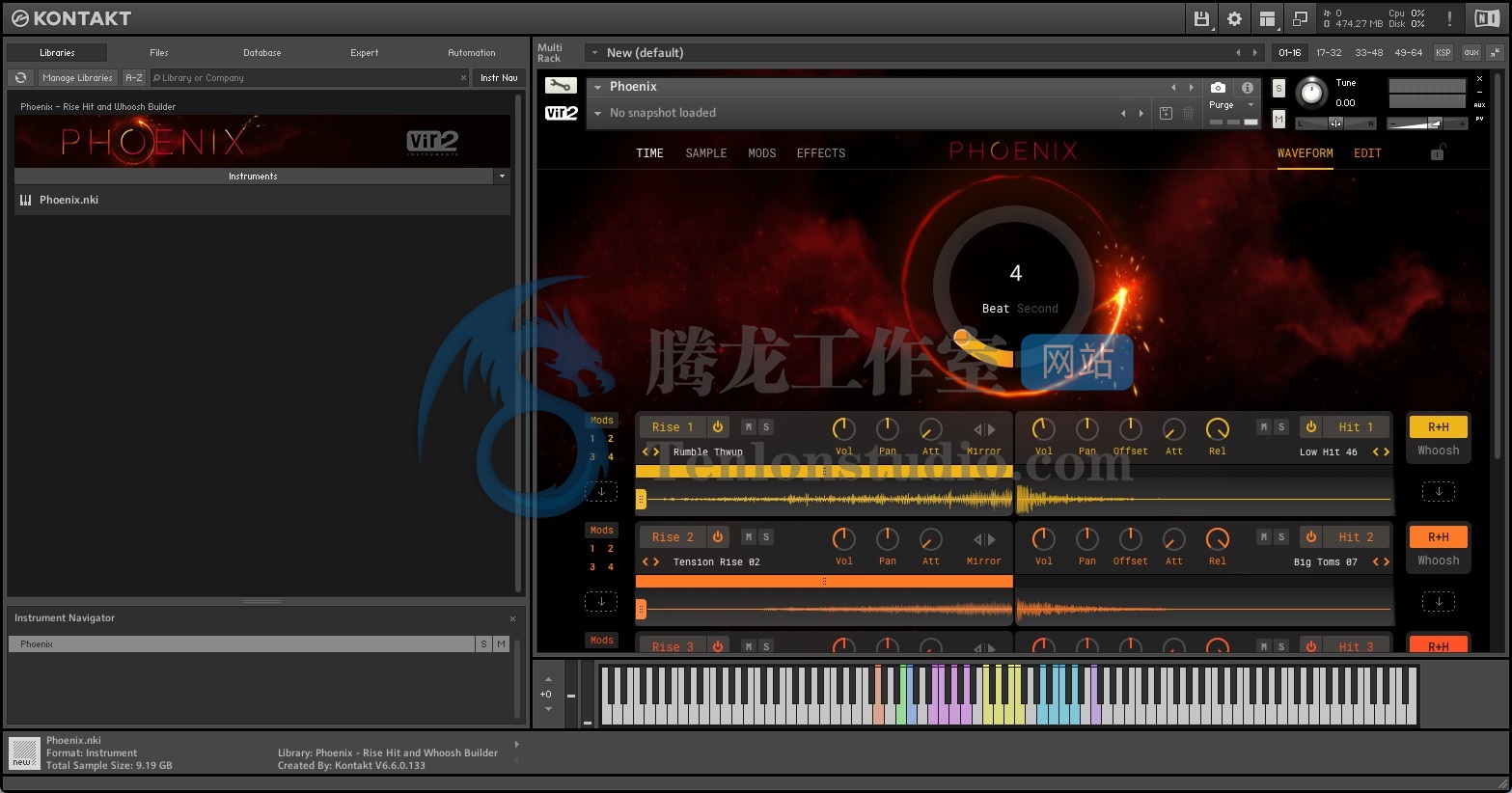Viewport: 1512px width, 793px height.
Task: Mute Rise 1 with M button
Action: click(x=748, y=426)
